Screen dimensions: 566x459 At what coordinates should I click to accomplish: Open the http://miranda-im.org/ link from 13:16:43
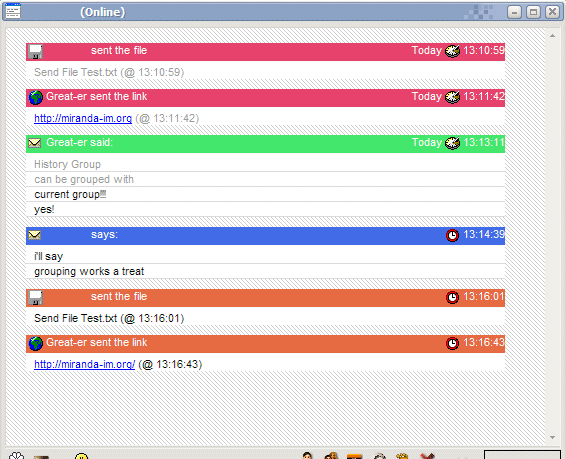coord(84,364)
